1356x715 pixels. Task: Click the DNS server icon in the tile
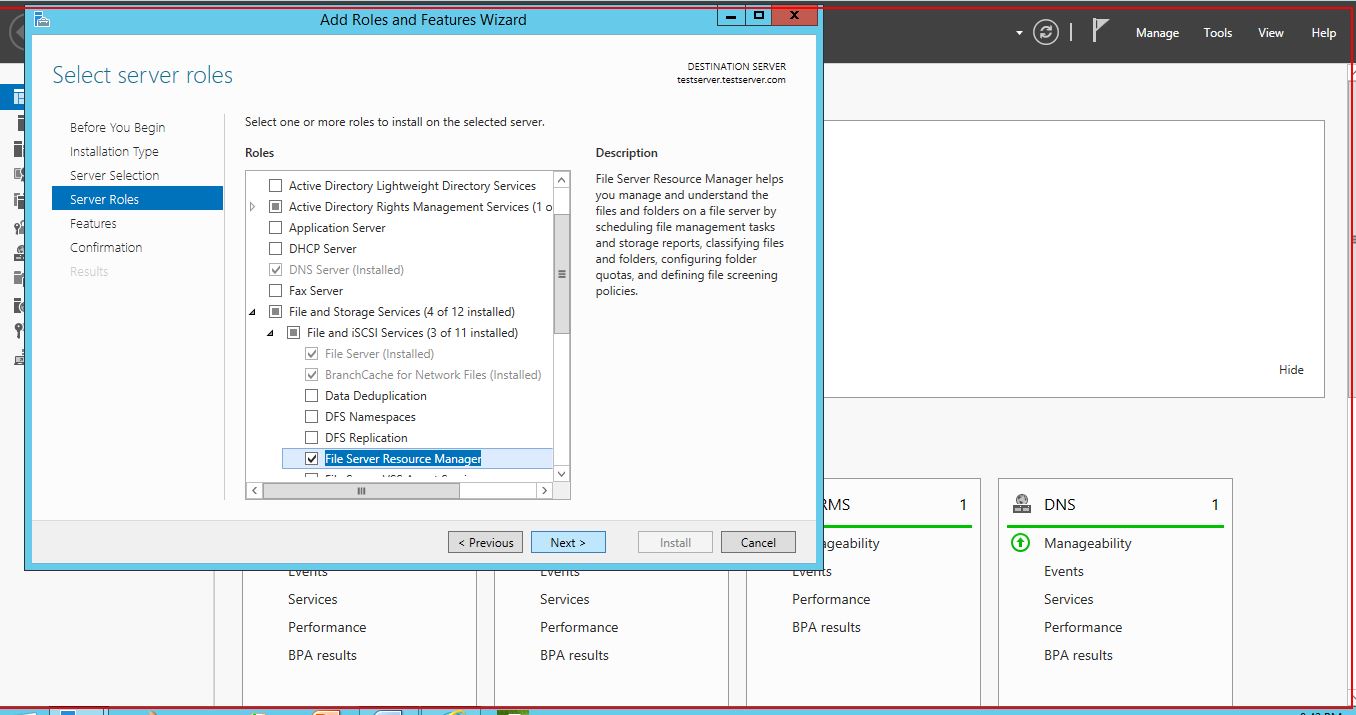coord(1021,504)
